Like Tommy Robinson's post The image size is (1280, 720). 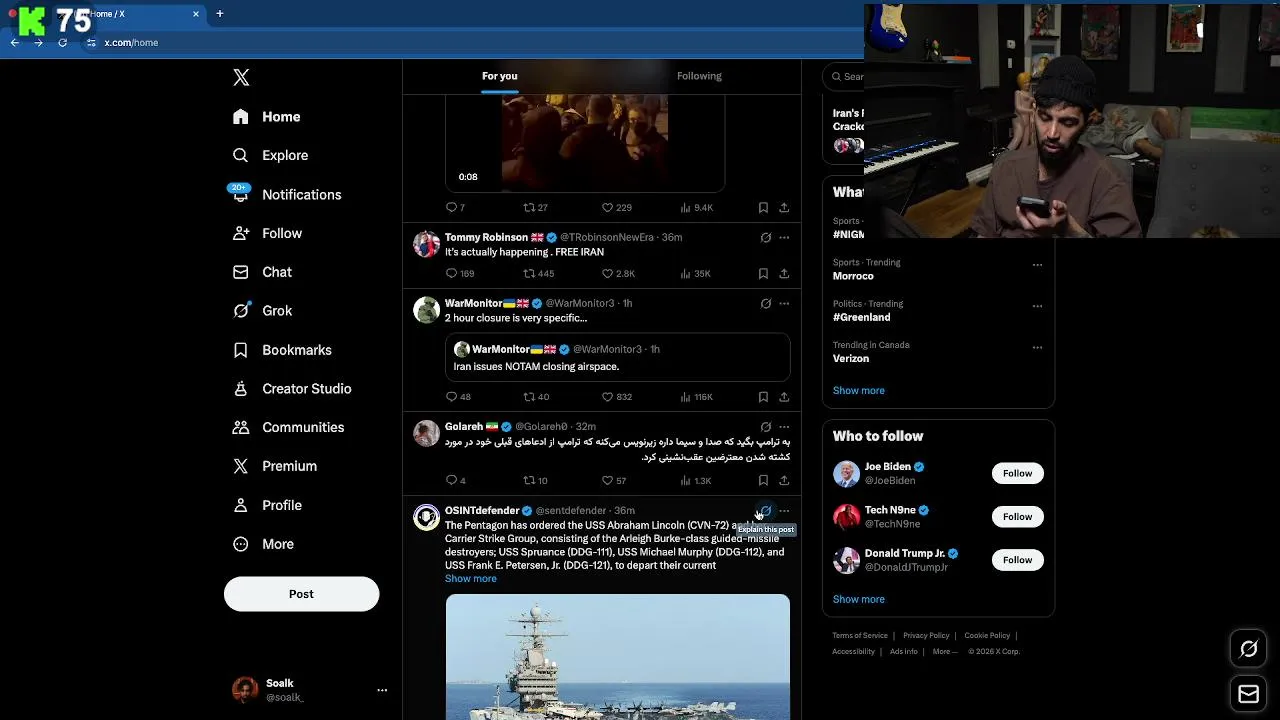tap(618, 273)
